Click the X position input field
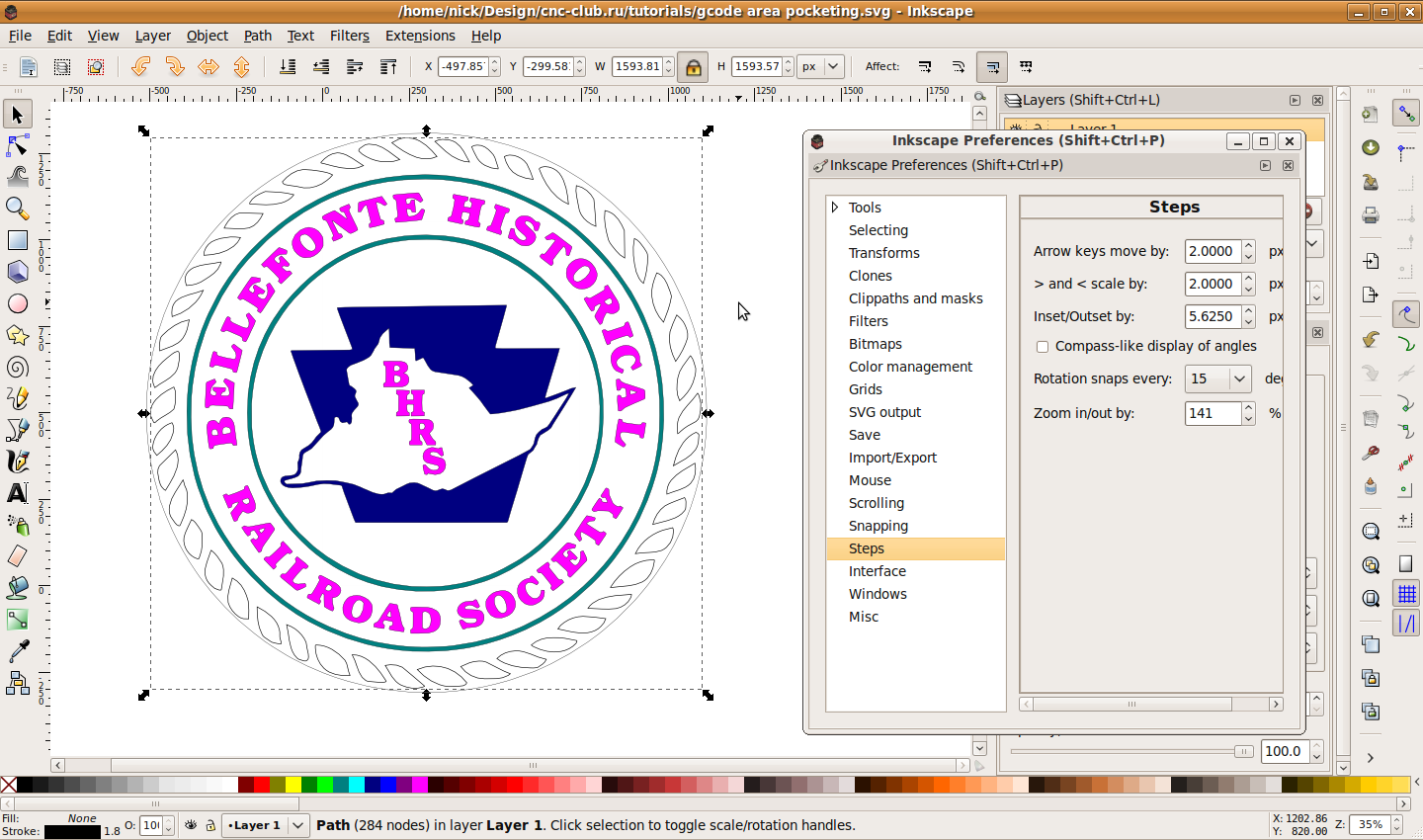Viewport: 1423px width, 840px height. [462, 66]
